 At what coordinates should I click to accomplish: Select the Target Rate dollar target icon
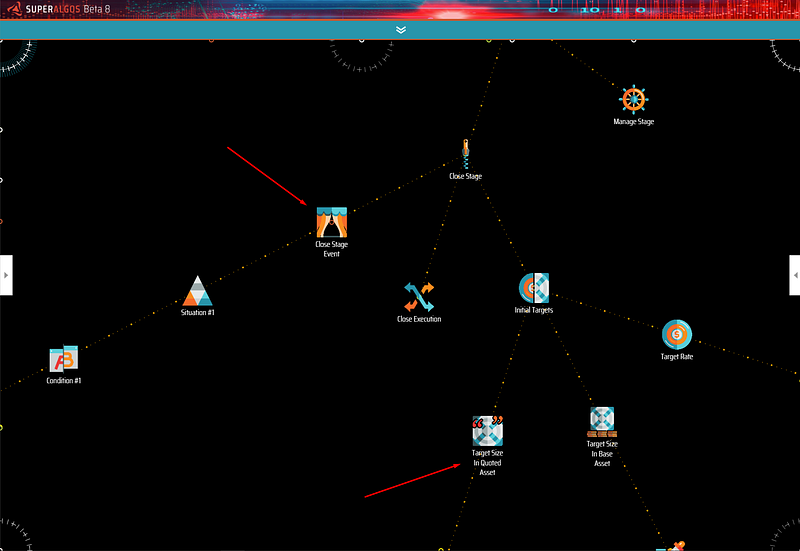point(677,335)
